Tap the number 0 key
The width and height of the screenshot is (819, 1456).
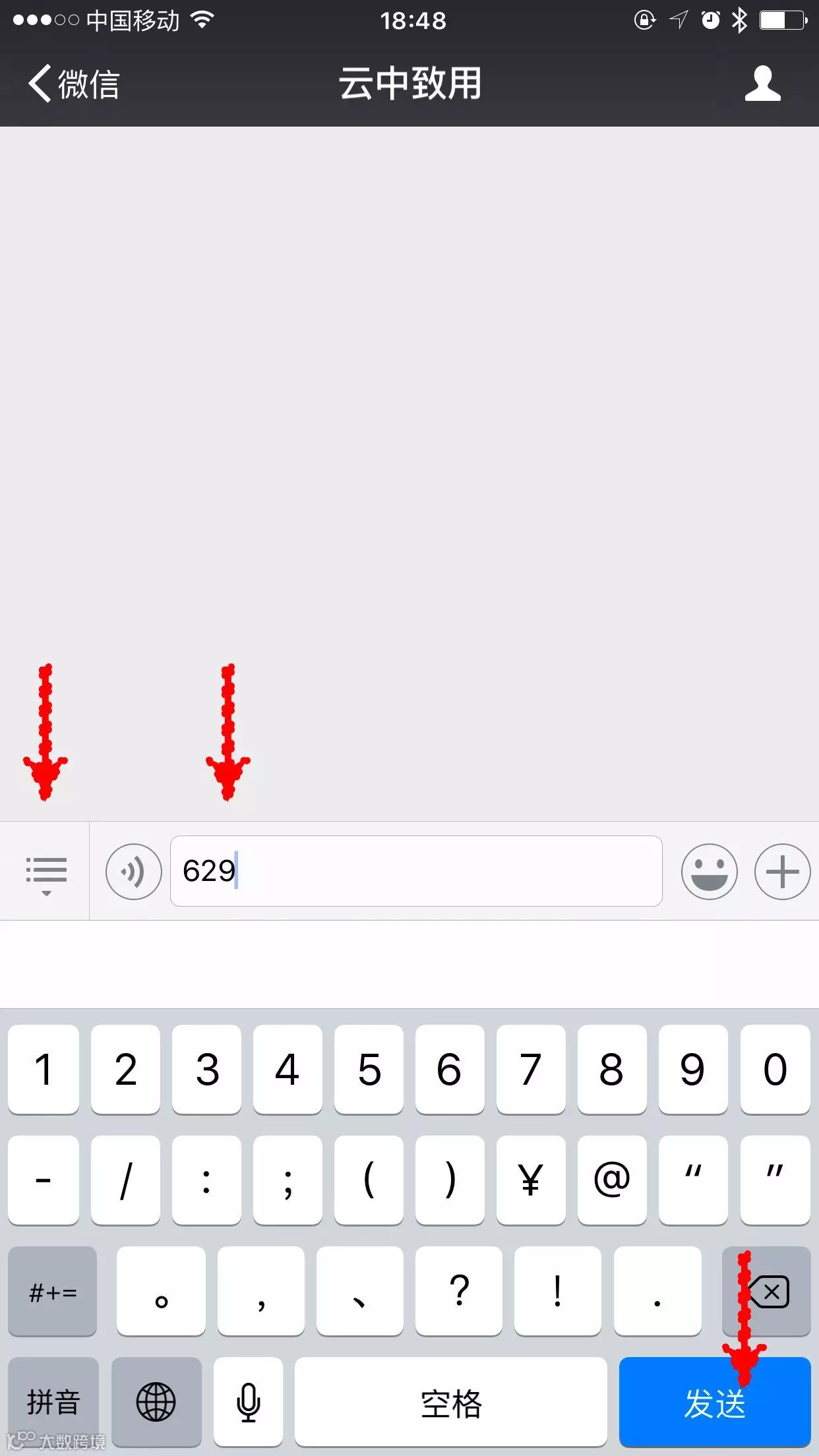[775, 1069]
